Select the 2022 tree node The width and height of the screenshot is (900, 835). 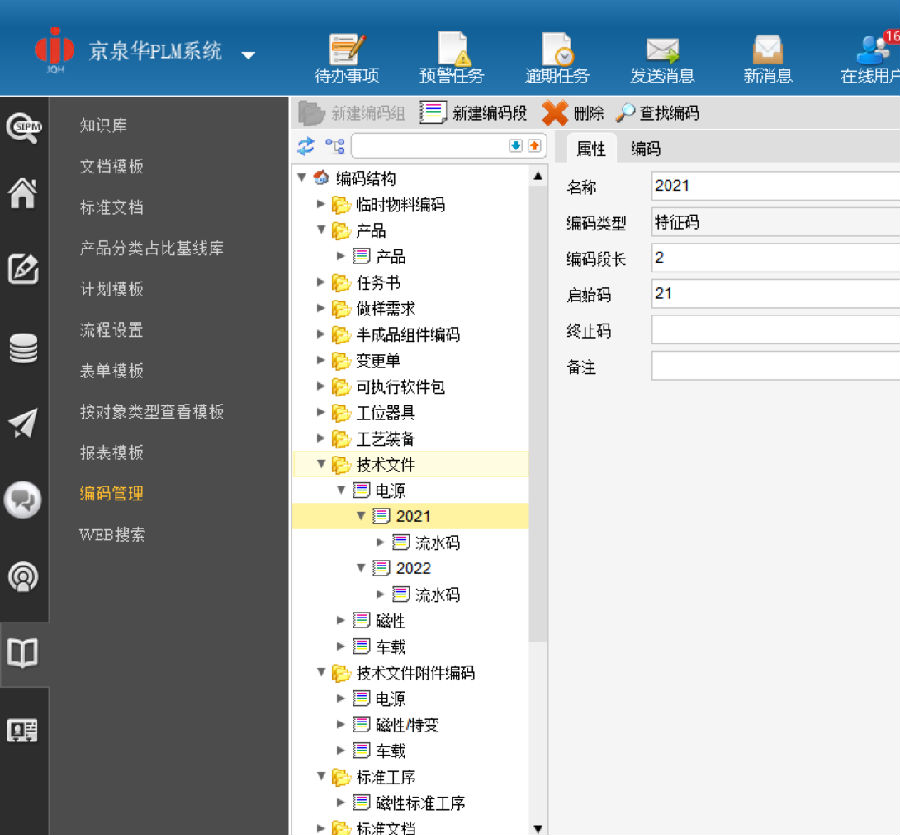coord(412,568)
